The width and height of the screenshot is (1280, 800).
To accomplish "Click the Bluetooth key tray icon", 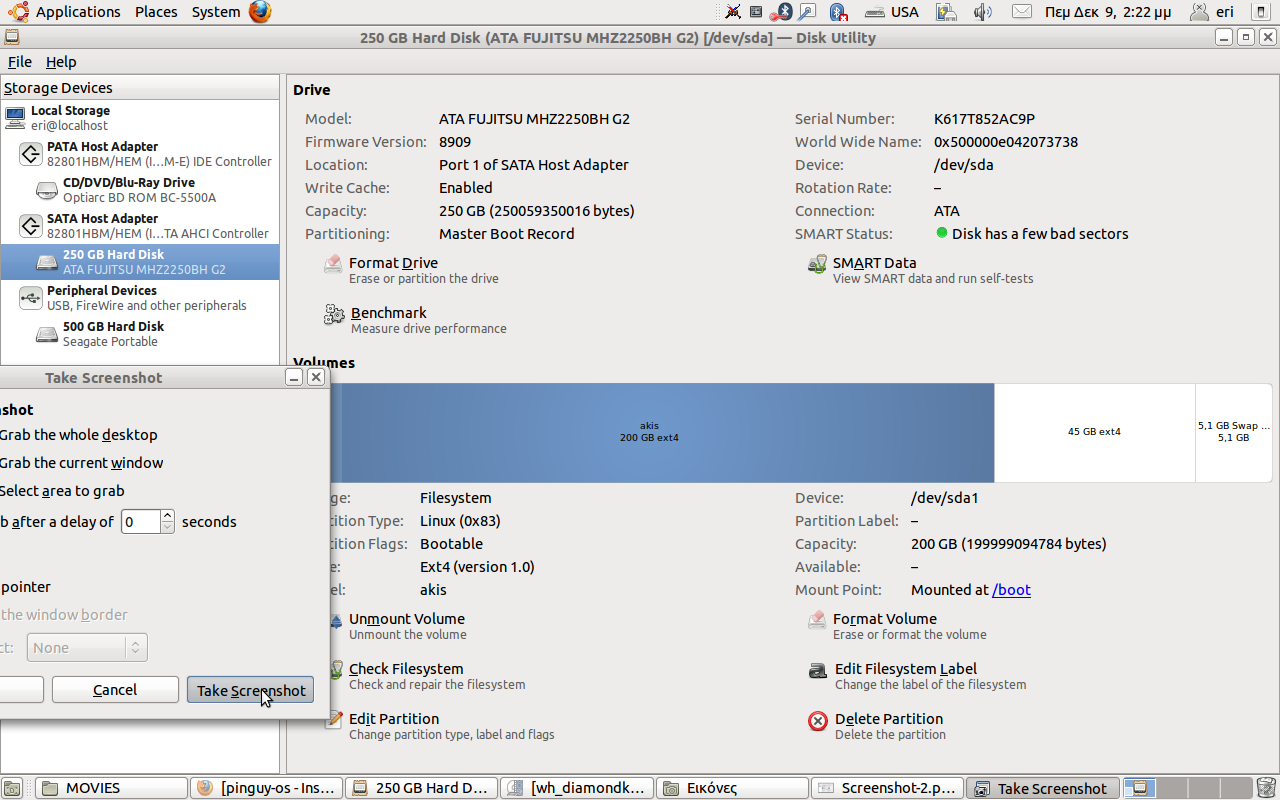I will [x=781, y=12].
